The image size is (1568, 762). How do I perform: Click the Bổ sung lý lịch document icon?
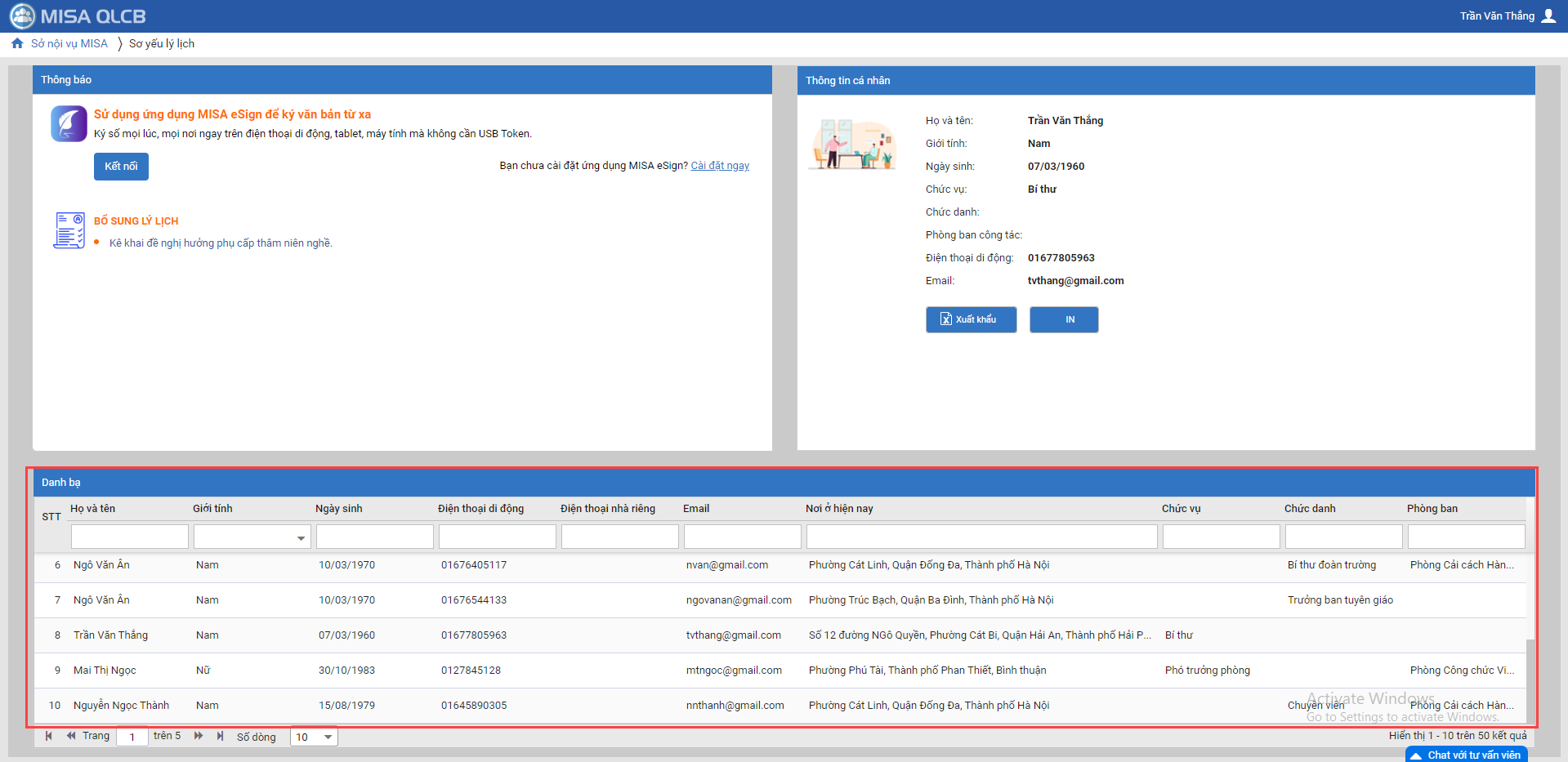coord(69,230)
